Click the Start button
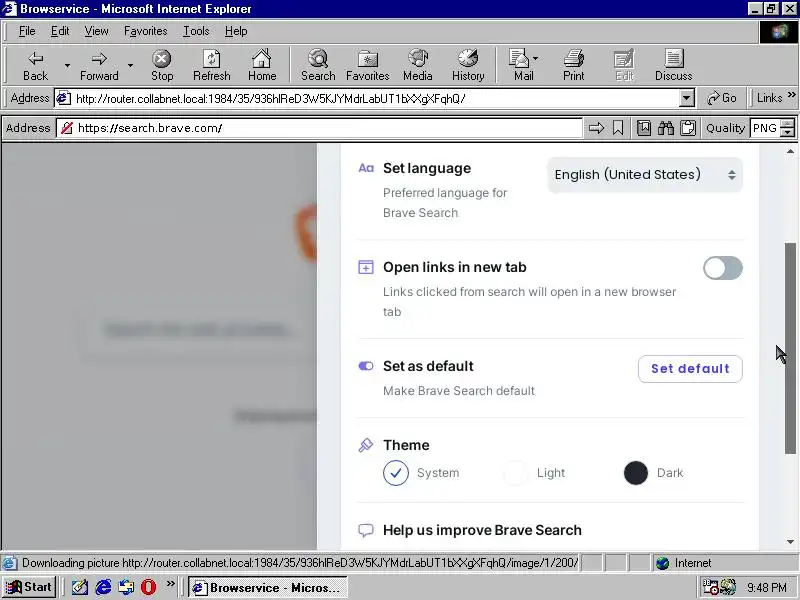 click(29, 587)
